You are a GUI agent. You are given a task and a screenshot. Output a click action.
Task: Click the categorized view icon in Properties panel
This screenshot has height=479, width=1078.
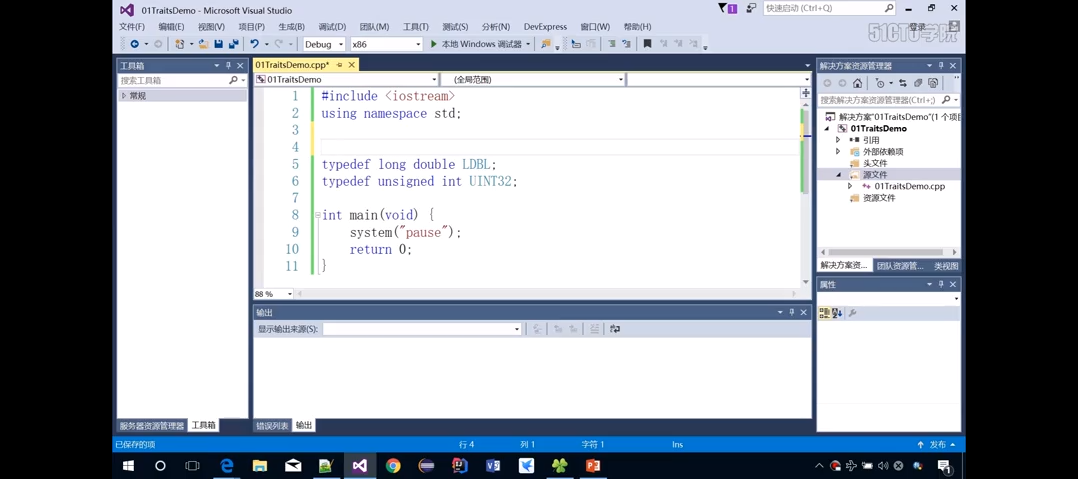point(824,313)
